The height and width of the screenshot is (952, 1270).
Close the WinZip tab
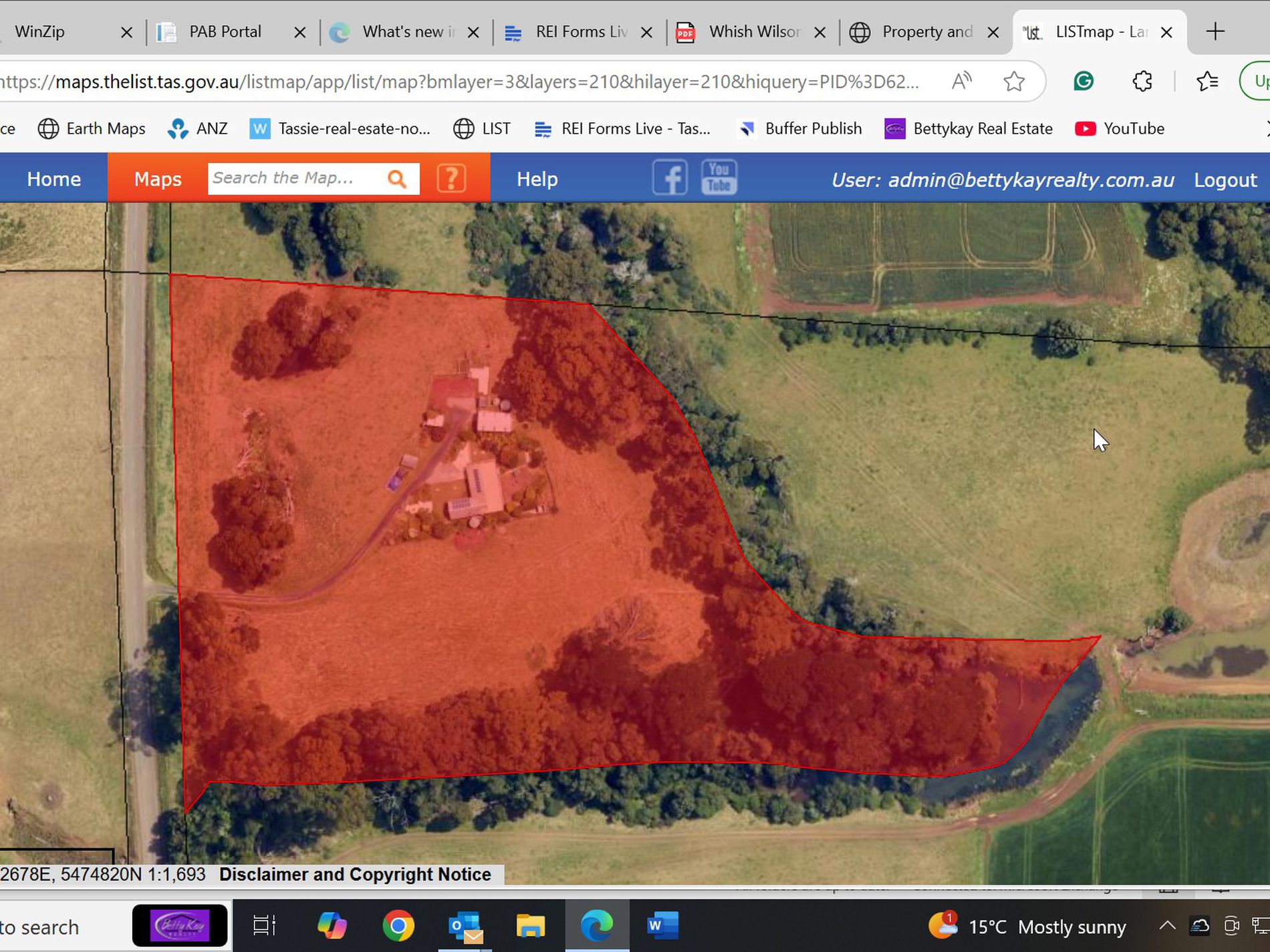pos(126,32)
